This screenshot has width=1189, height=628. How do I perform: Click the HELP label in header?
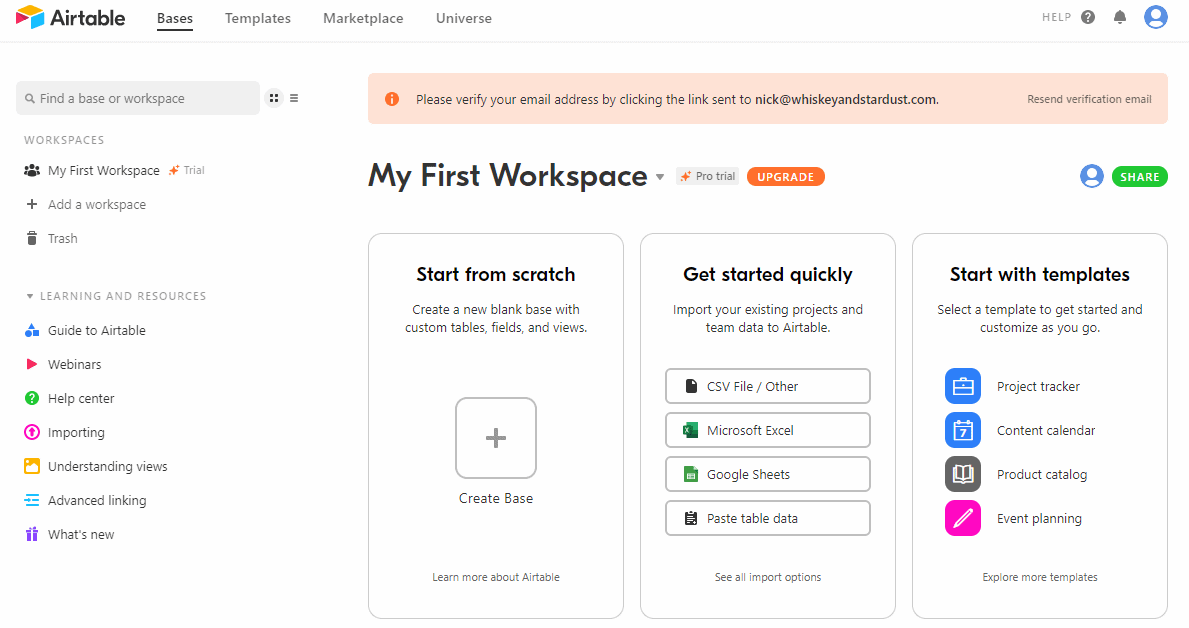coord(1056,17)
